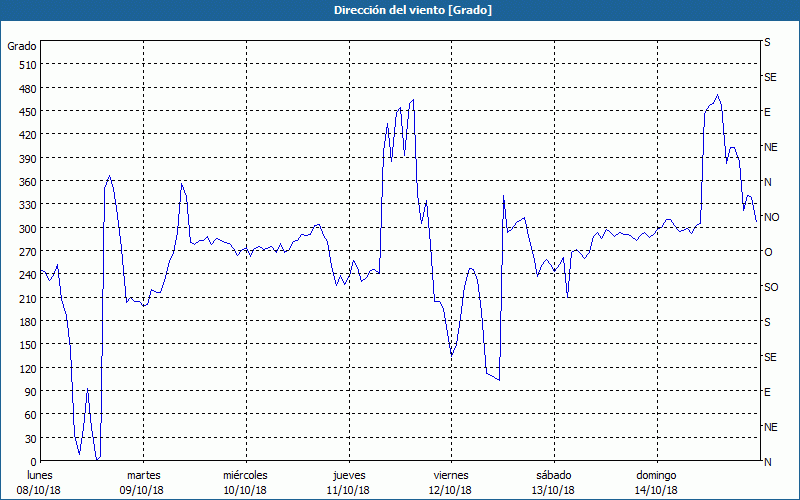Image resolution: width=800 pixels, height=500 pixels.
Task: Select the "O" compass label
Action: tap(768, 252)
